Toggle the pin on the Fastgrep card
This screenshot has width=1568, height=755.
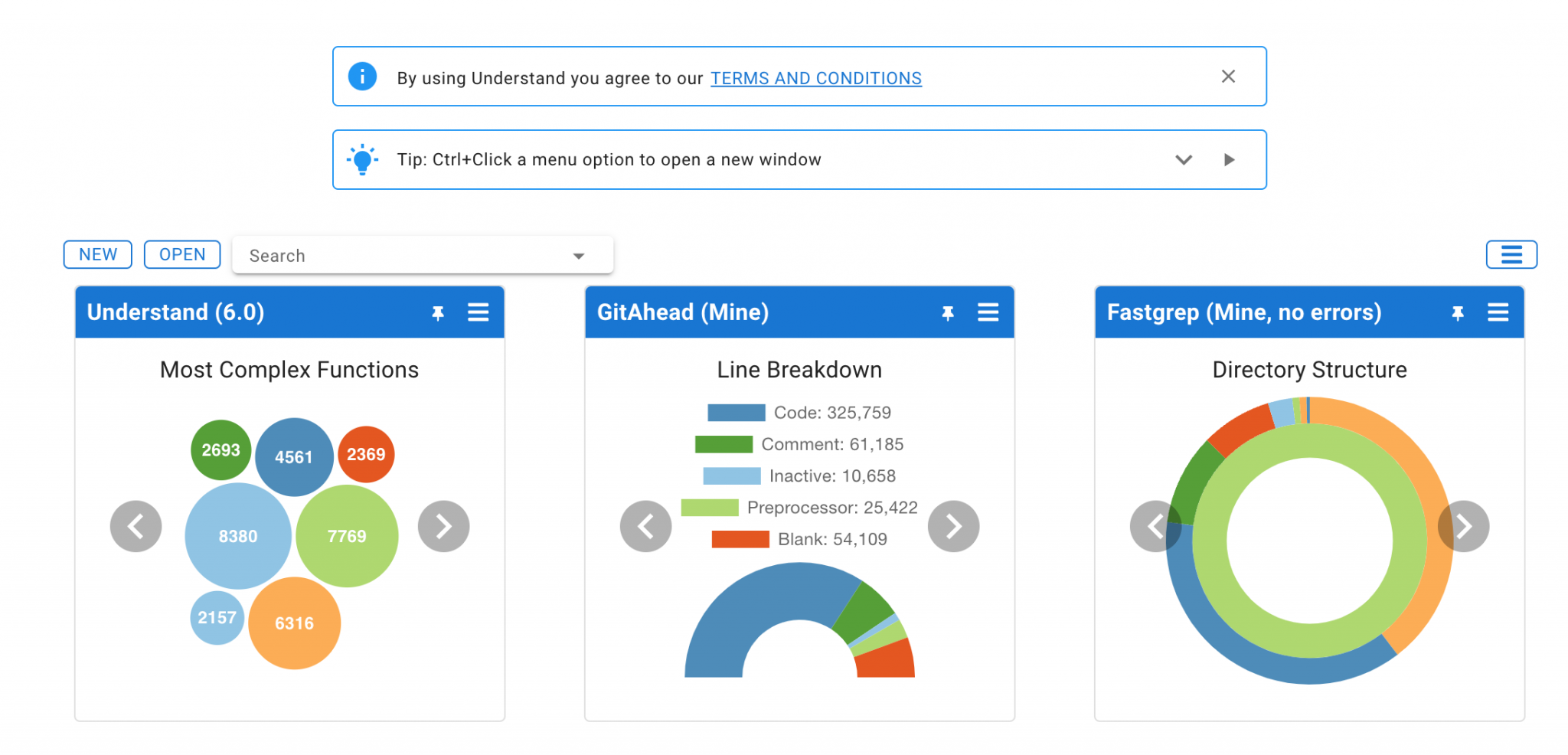click(1458, 312)
